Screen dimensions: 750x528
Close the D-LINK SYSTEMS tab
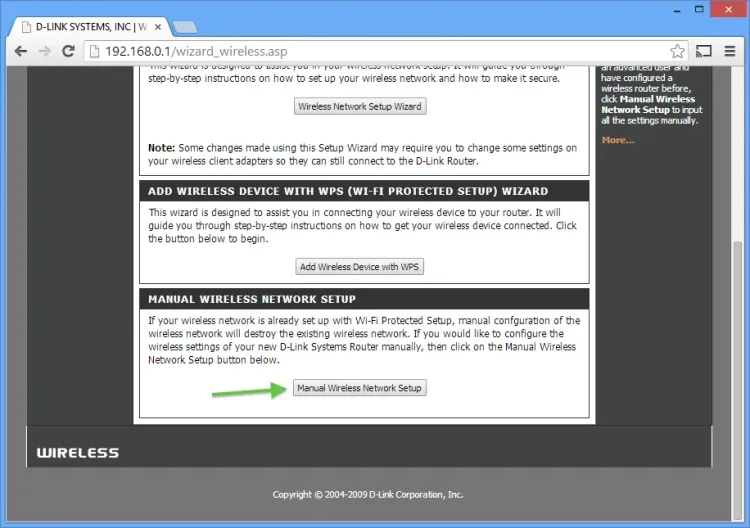tap(156, 25)
